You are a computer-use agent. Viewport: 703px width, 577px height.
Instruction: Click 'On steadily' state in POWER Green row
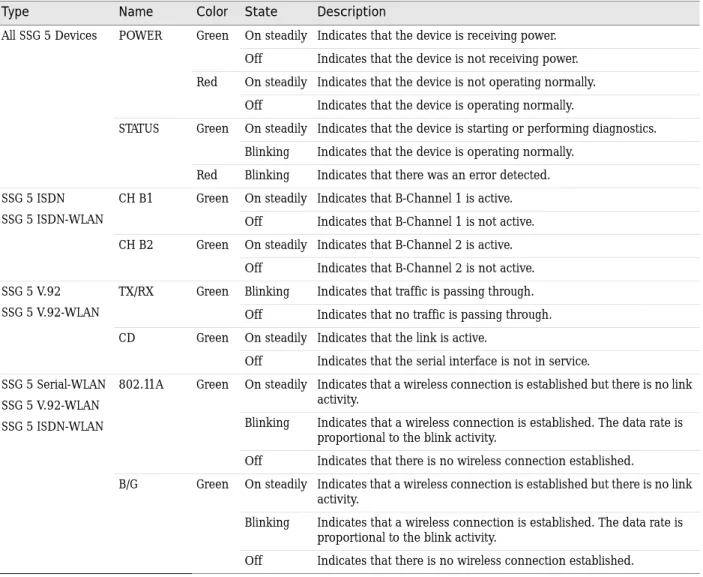point(276,35)
